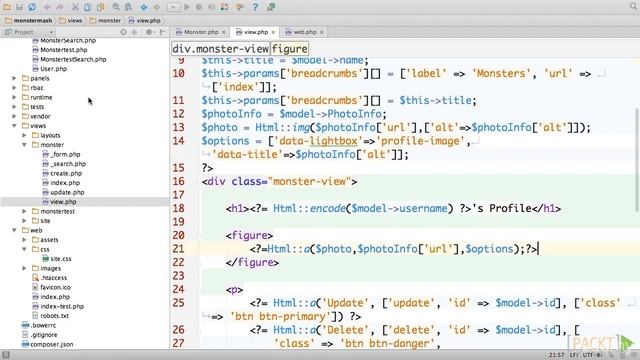Image resolution: width=640 pixels, height=360 pixels.
Task: Expand the tests folder
Action: point(14,107)
